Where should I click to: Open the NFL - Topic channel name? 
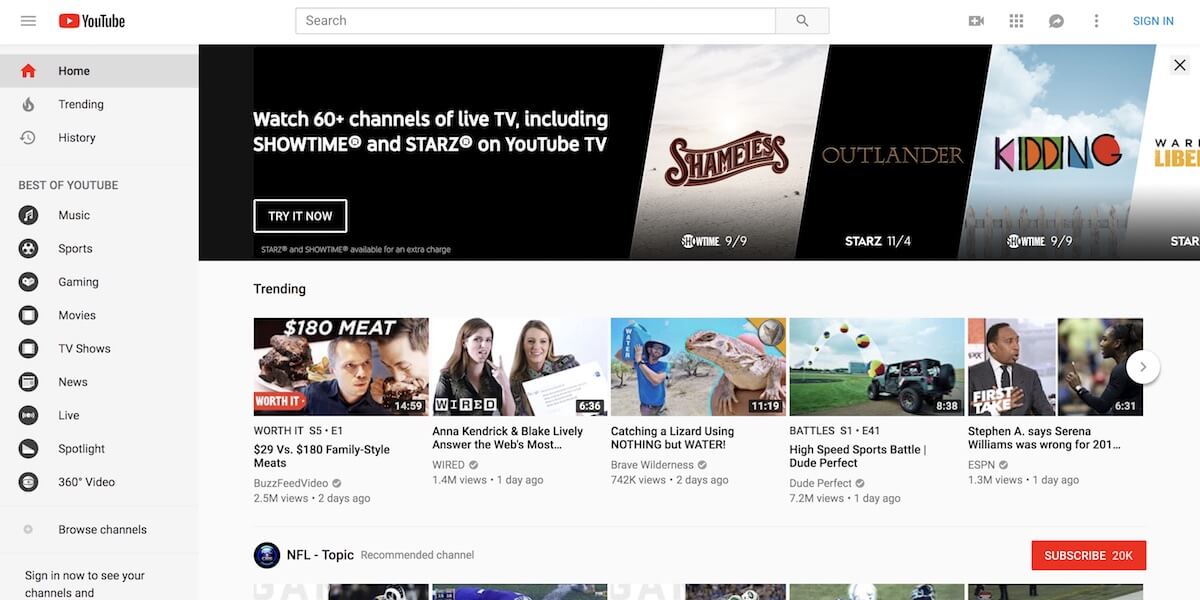[x=321, y=555]
